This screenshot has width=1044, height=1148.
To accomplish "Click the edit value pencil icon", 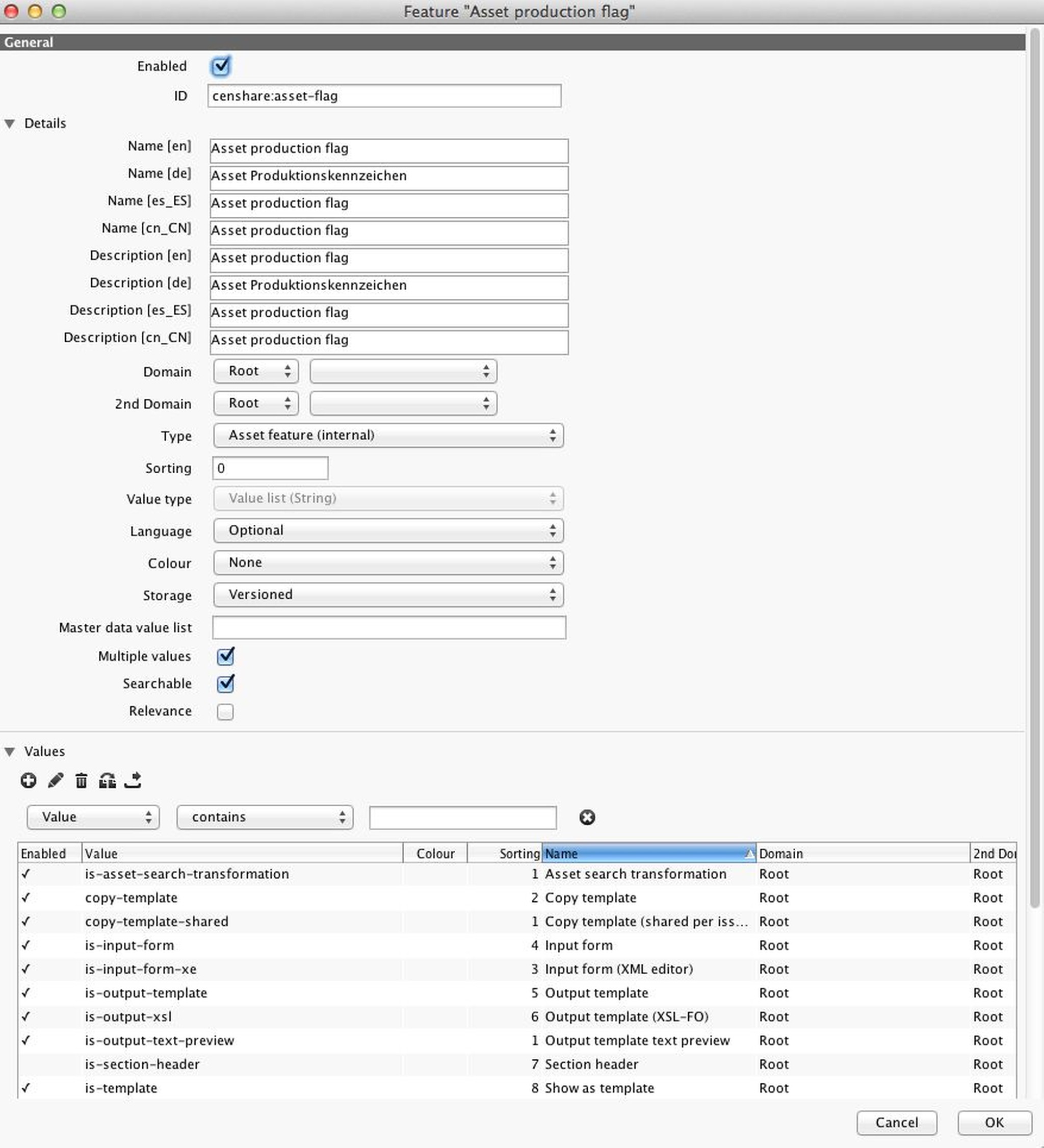I will pyautogui.click(x=55, y=780).
